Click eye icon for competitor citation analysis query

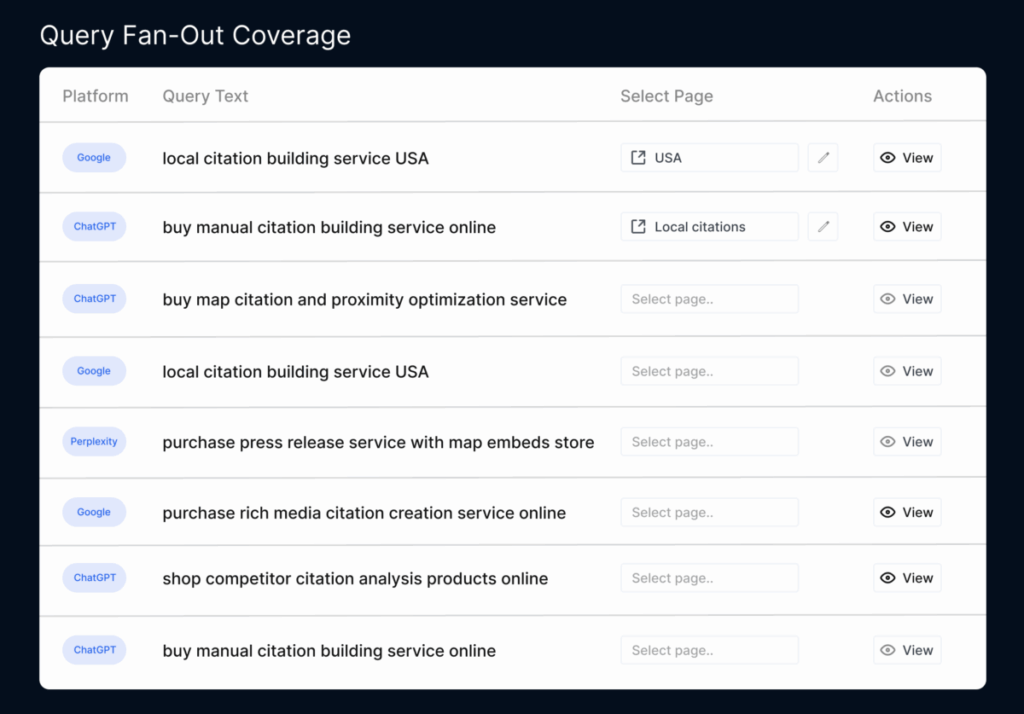(x=887, y=578)
